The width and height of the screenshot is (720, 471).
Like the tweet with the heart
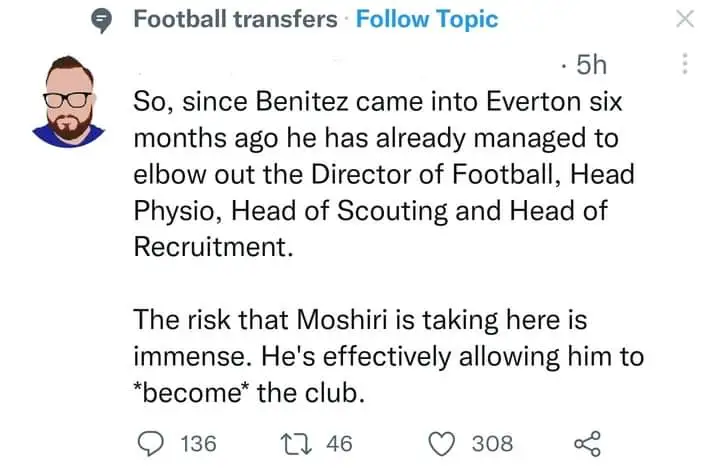coord(444,443)
